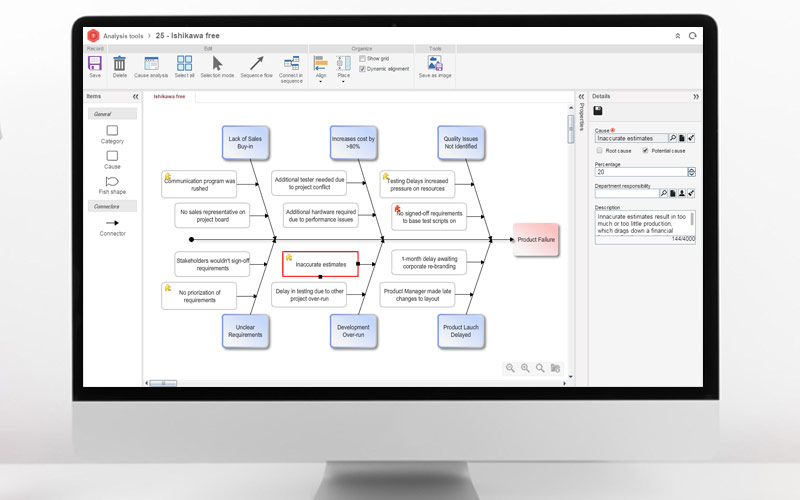Enable the Show grid checkbox
Screen dimensions: 800x500
[362, 59]
